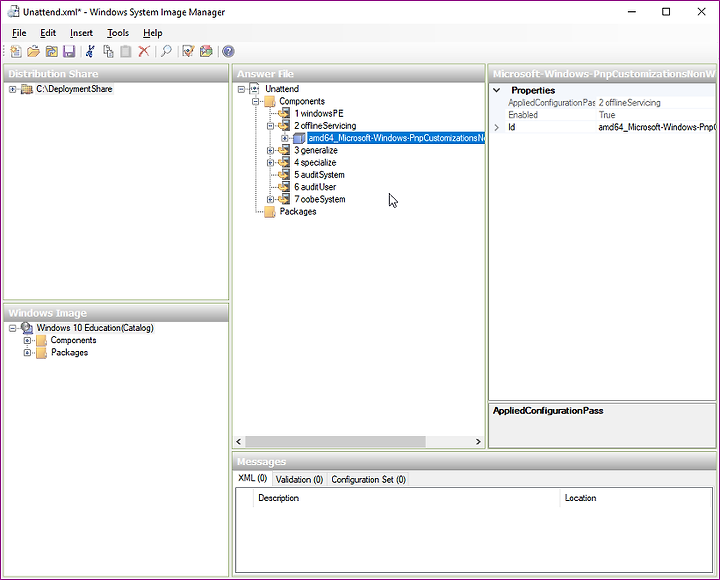Image resolution: width=720 pixels, height=580 pixels.
Task: Select the 5 auditSystem label
Action: (319, 175)
